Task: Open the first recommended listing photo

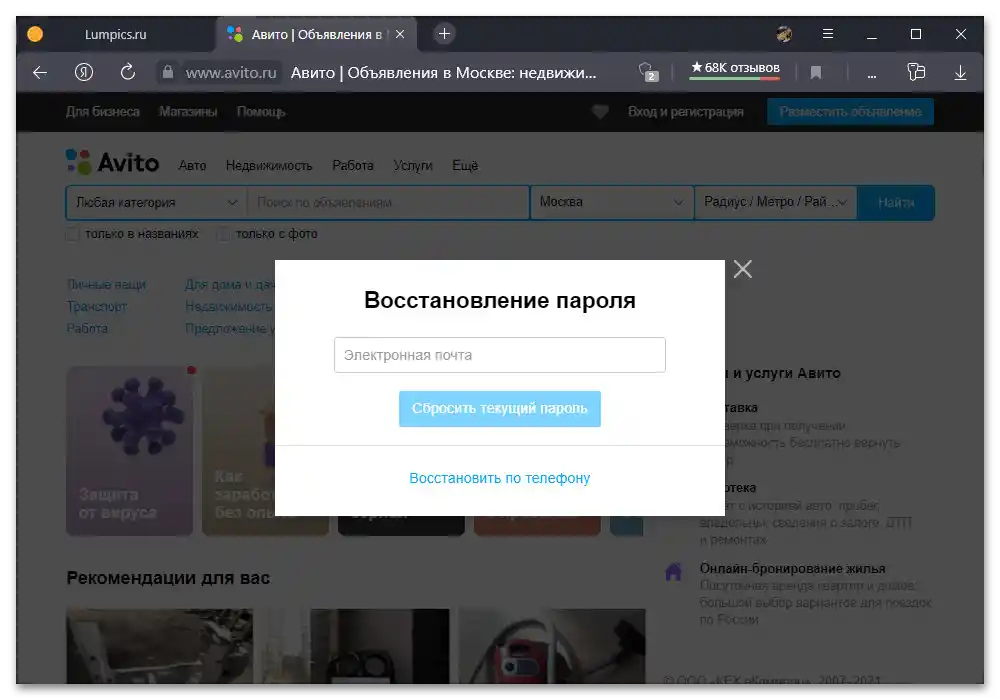Action: (x=159, y=646)
